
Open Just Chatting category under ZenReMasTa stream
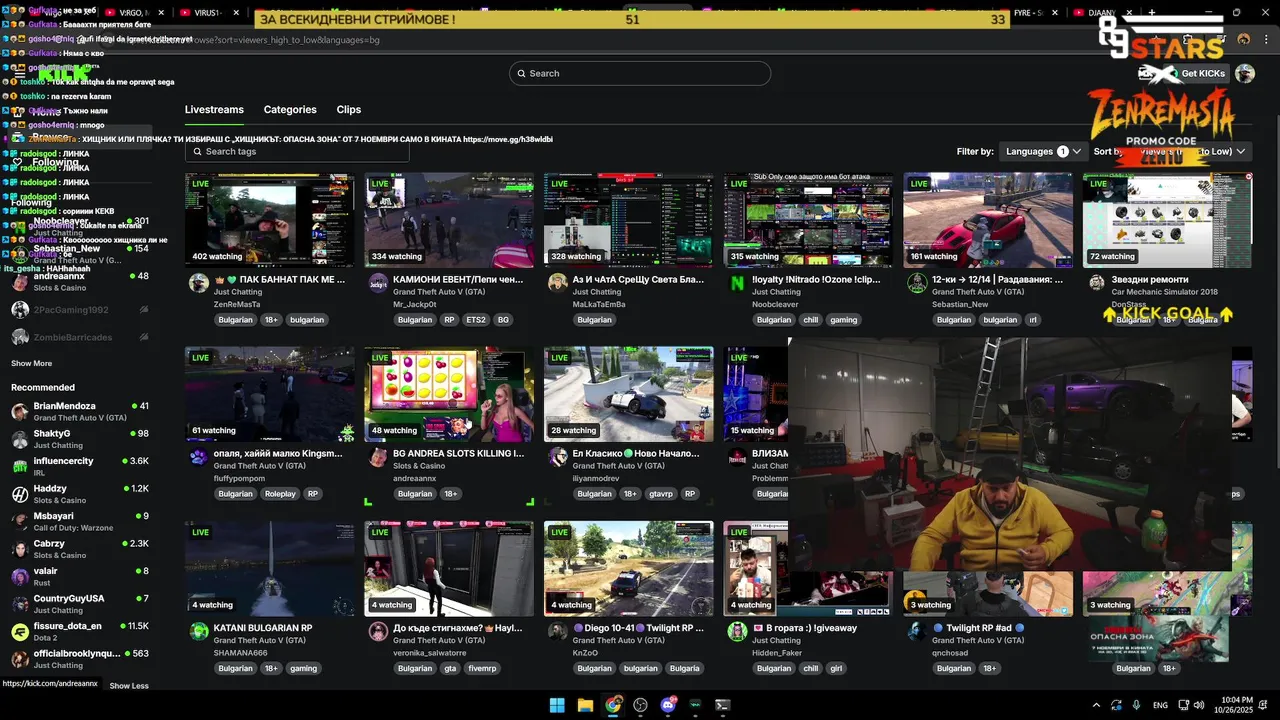point(239,292)
